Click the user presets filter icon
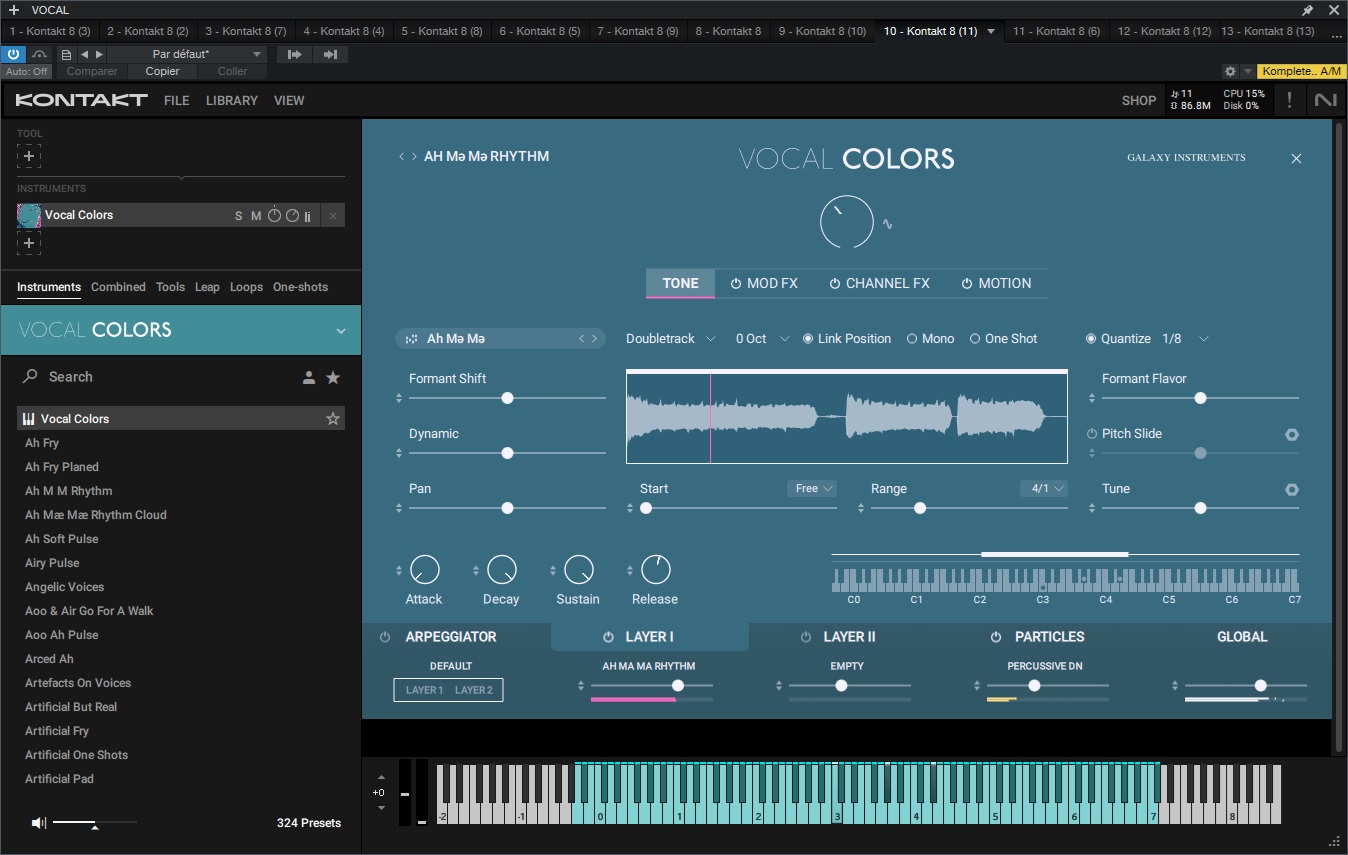The image size is (1348, 855). coord(309,377)
